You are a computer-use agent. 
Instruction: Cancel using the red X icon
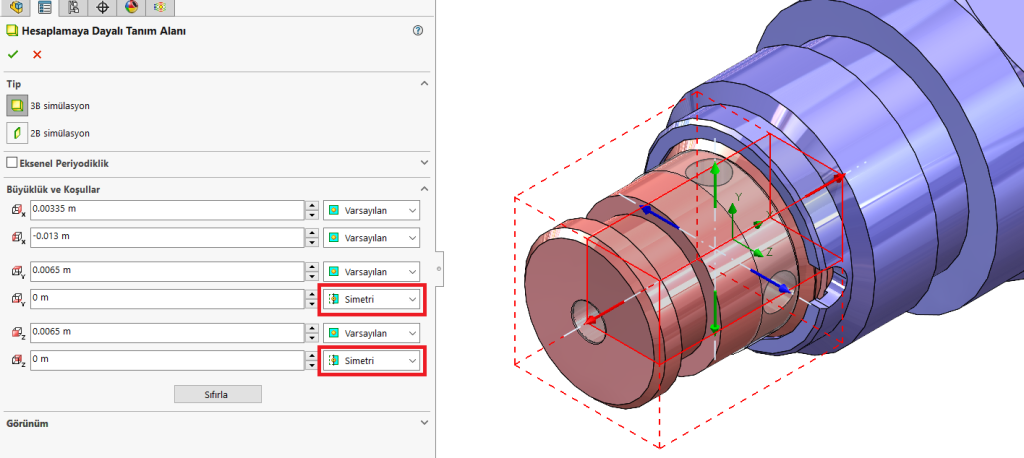37,54
